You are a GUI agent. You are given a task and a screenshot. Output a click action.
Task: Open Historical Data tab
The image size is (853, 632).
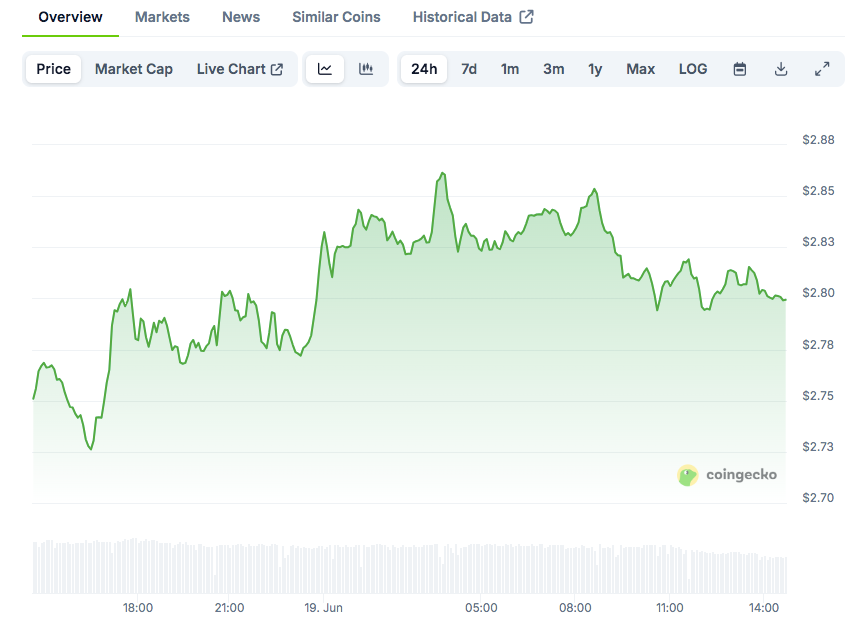473,17
